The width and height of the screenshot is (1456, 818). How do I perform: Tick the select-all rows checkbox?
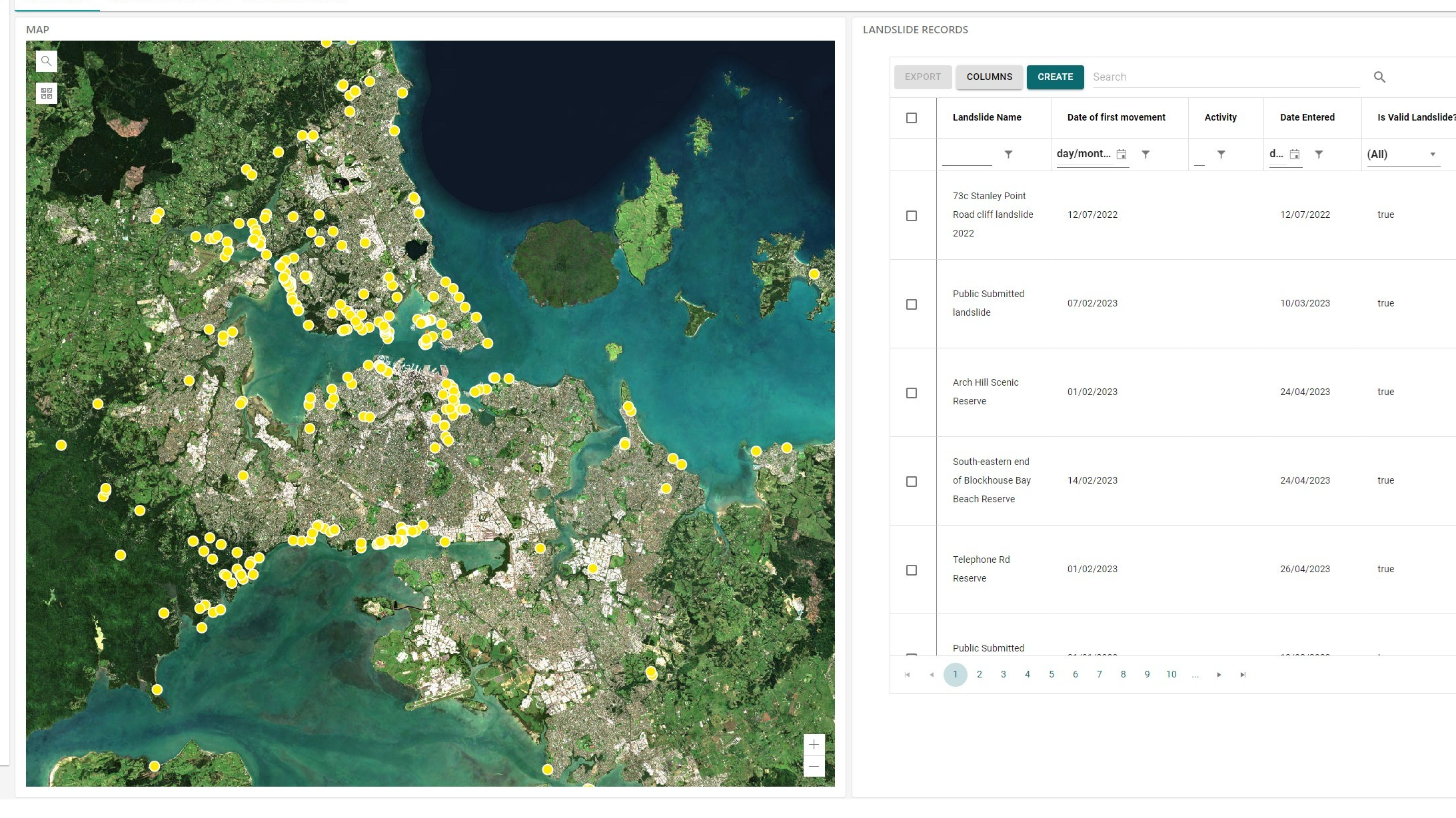(x=911, y=118)
